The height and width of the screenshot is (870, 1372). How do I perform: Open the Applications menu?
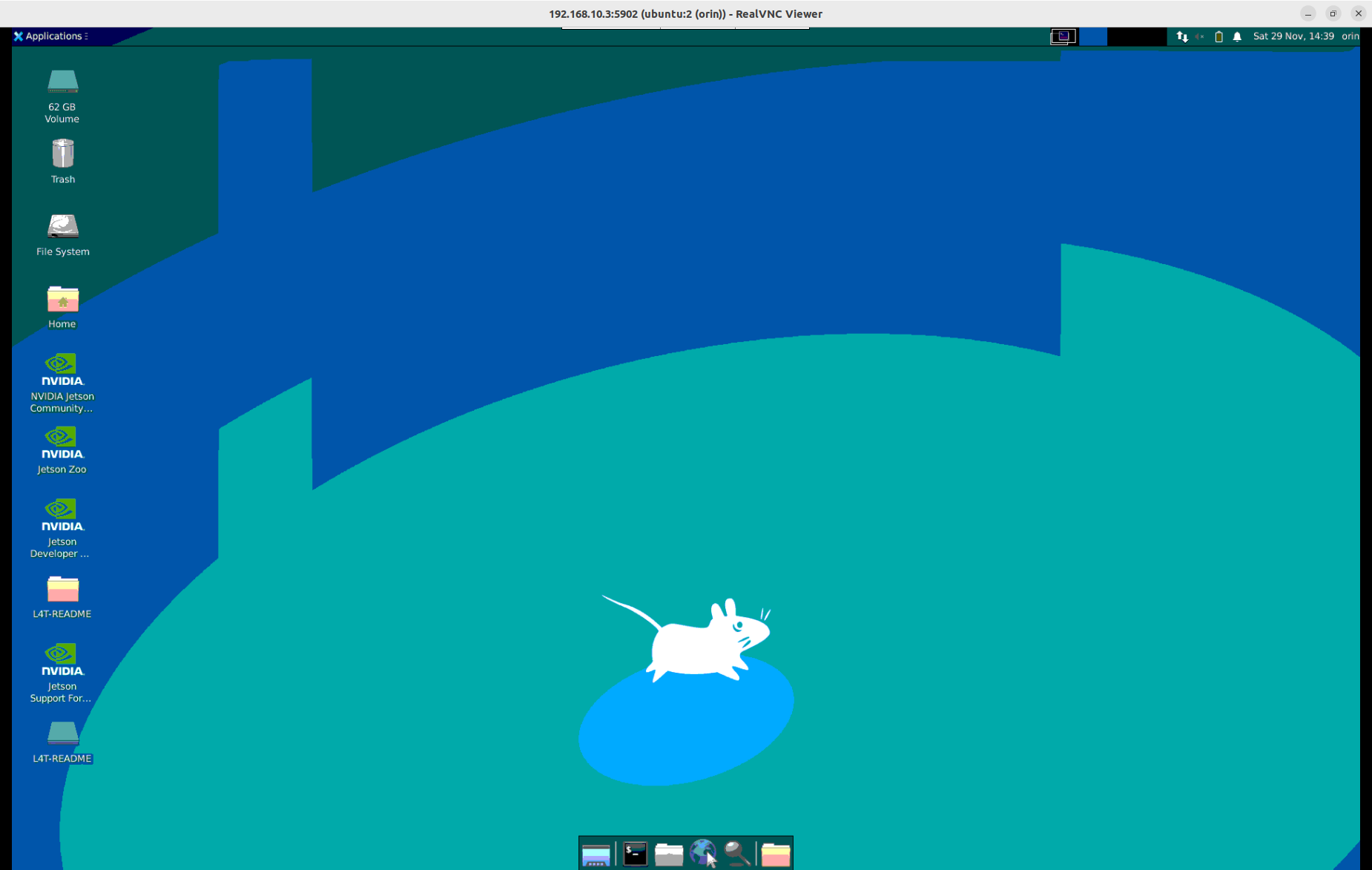pyautogui.click(x=50, y=36)
